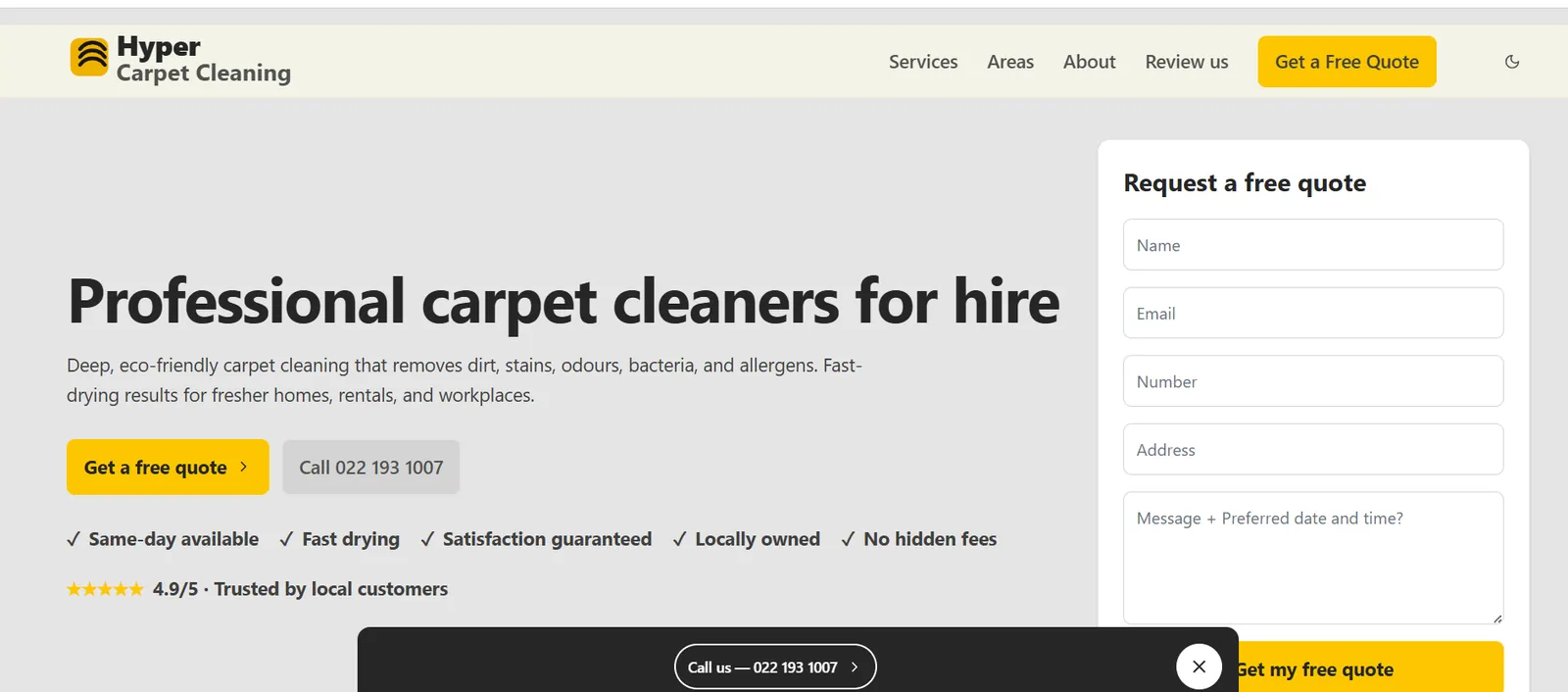Screen dimensions: 1568x692
Task: Focus the Number input field
Action: [1313, 381]
